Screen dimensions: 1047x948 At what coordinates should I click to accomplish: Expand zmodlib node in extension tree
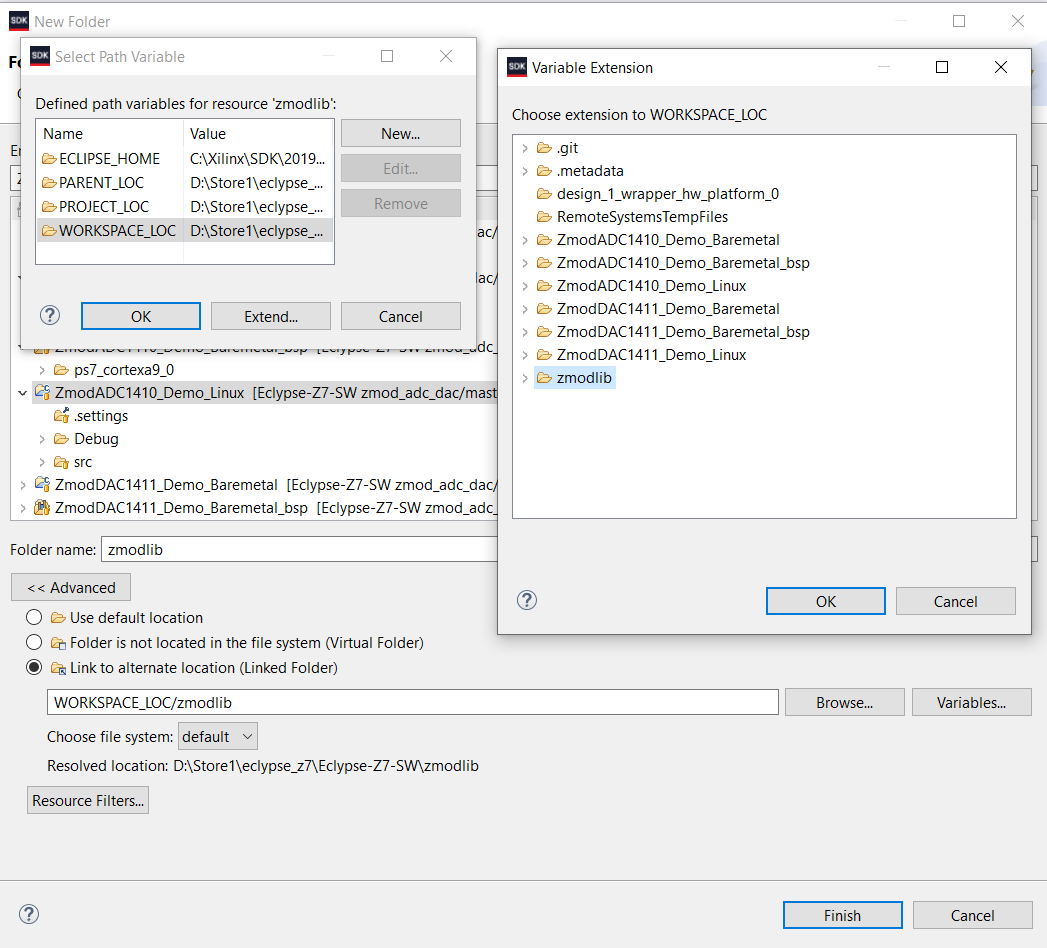525,378
